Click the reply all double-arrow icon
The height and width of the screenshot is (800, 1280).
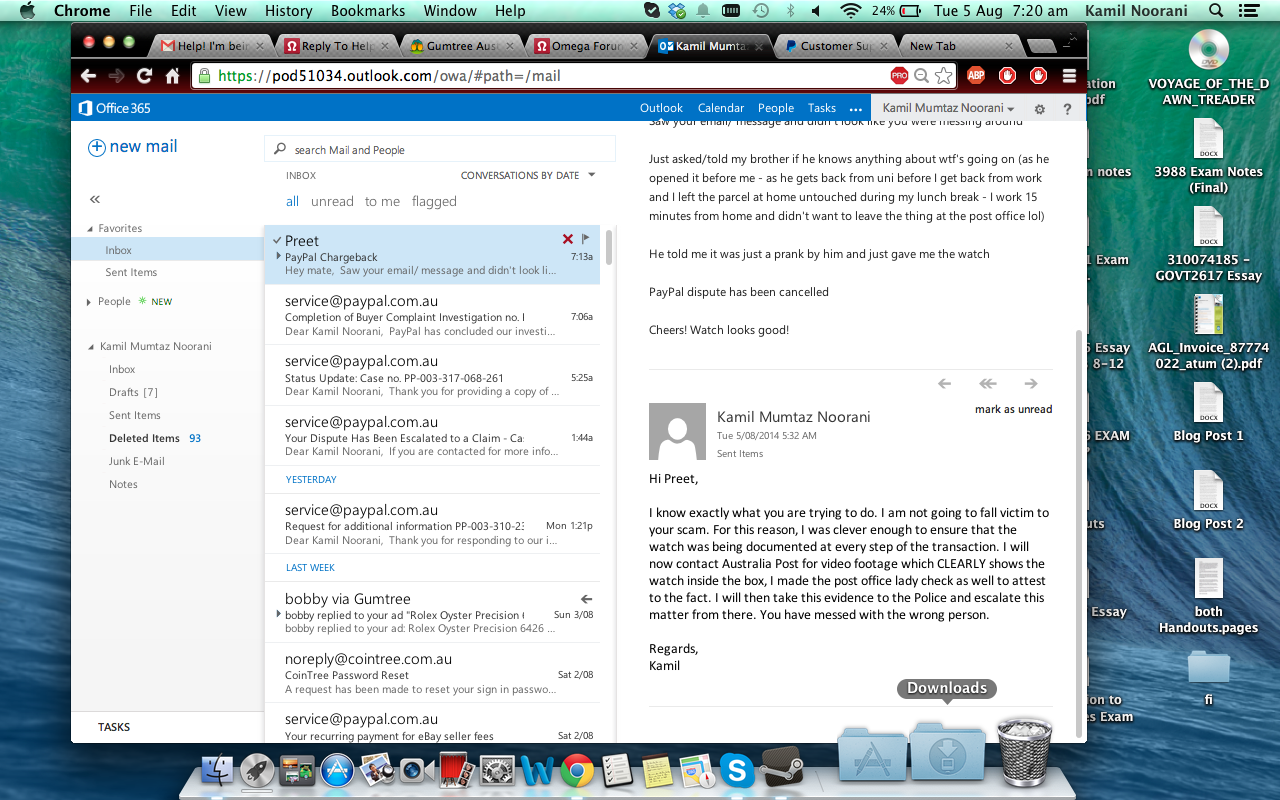988,383
